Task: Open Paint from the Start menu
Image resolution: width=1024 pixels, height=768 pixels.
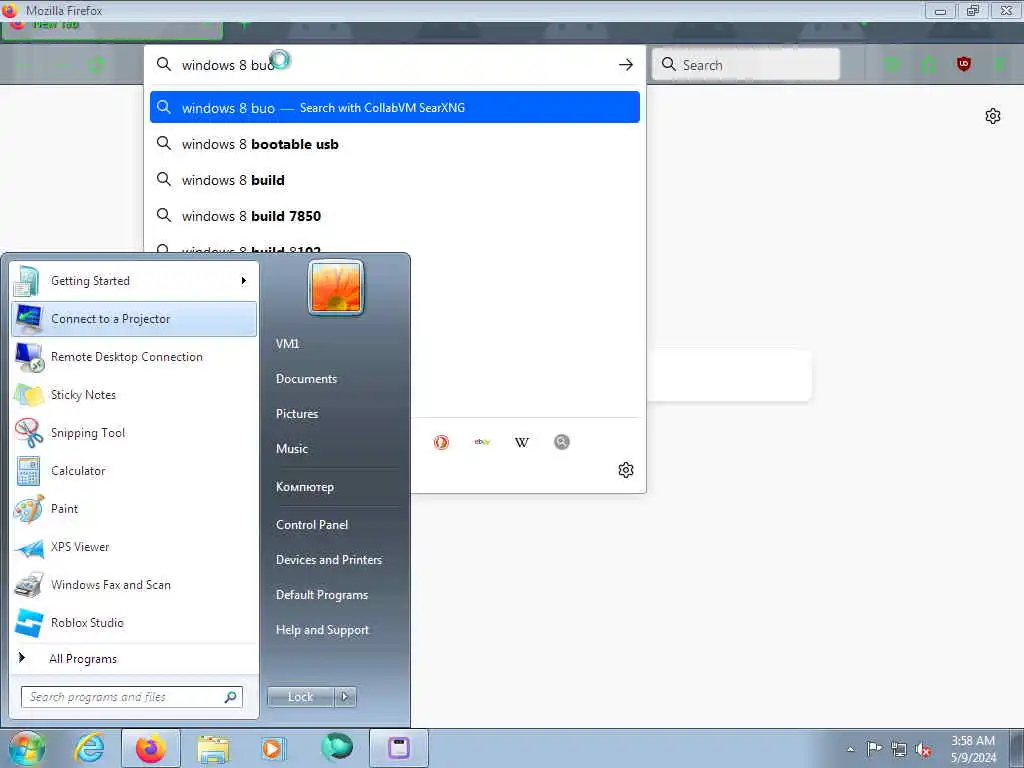Action: (134, 508)
